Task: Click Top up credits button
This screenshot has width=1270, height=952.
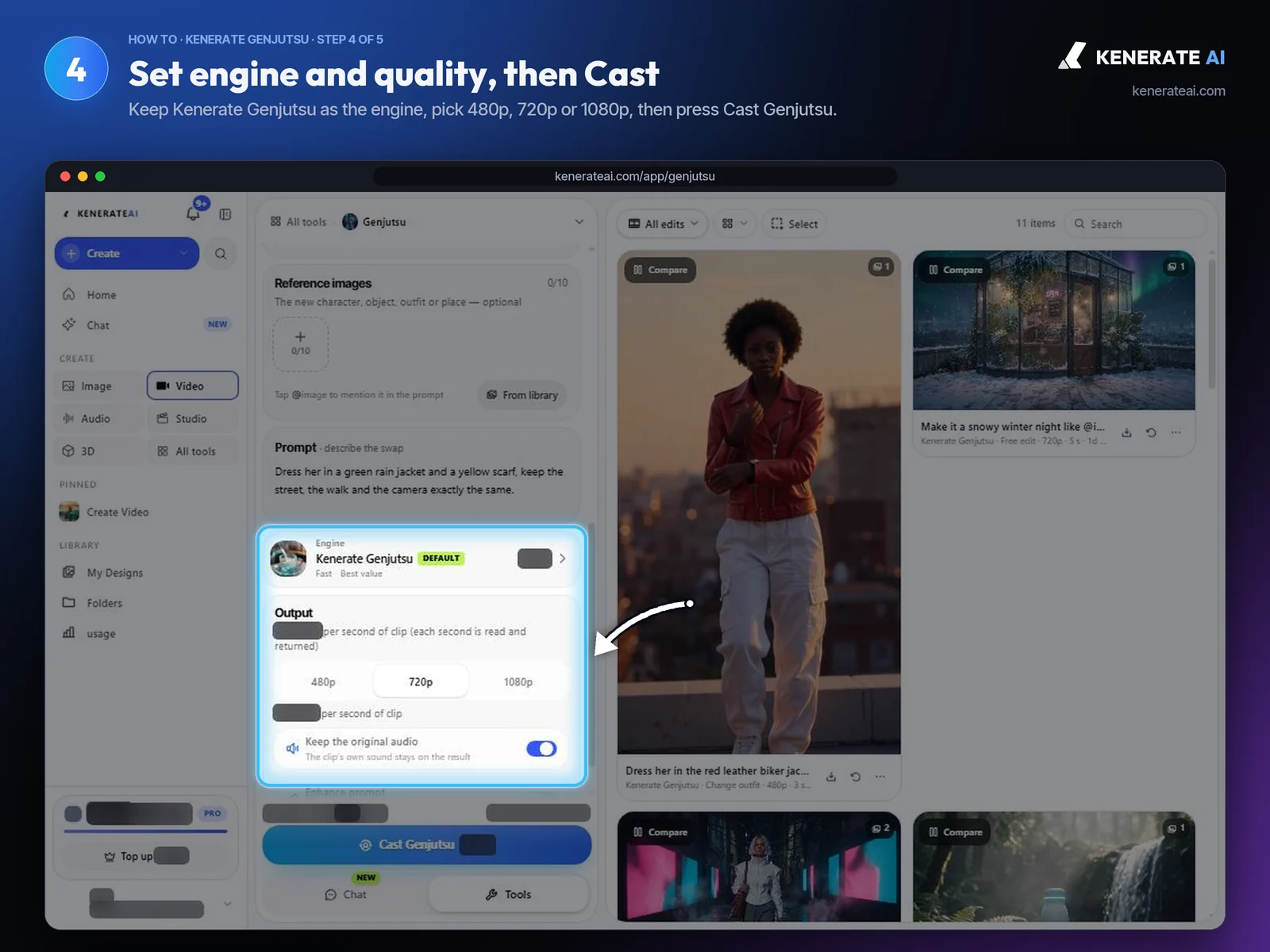Action: pyautogui.click(x=146, y=856)
